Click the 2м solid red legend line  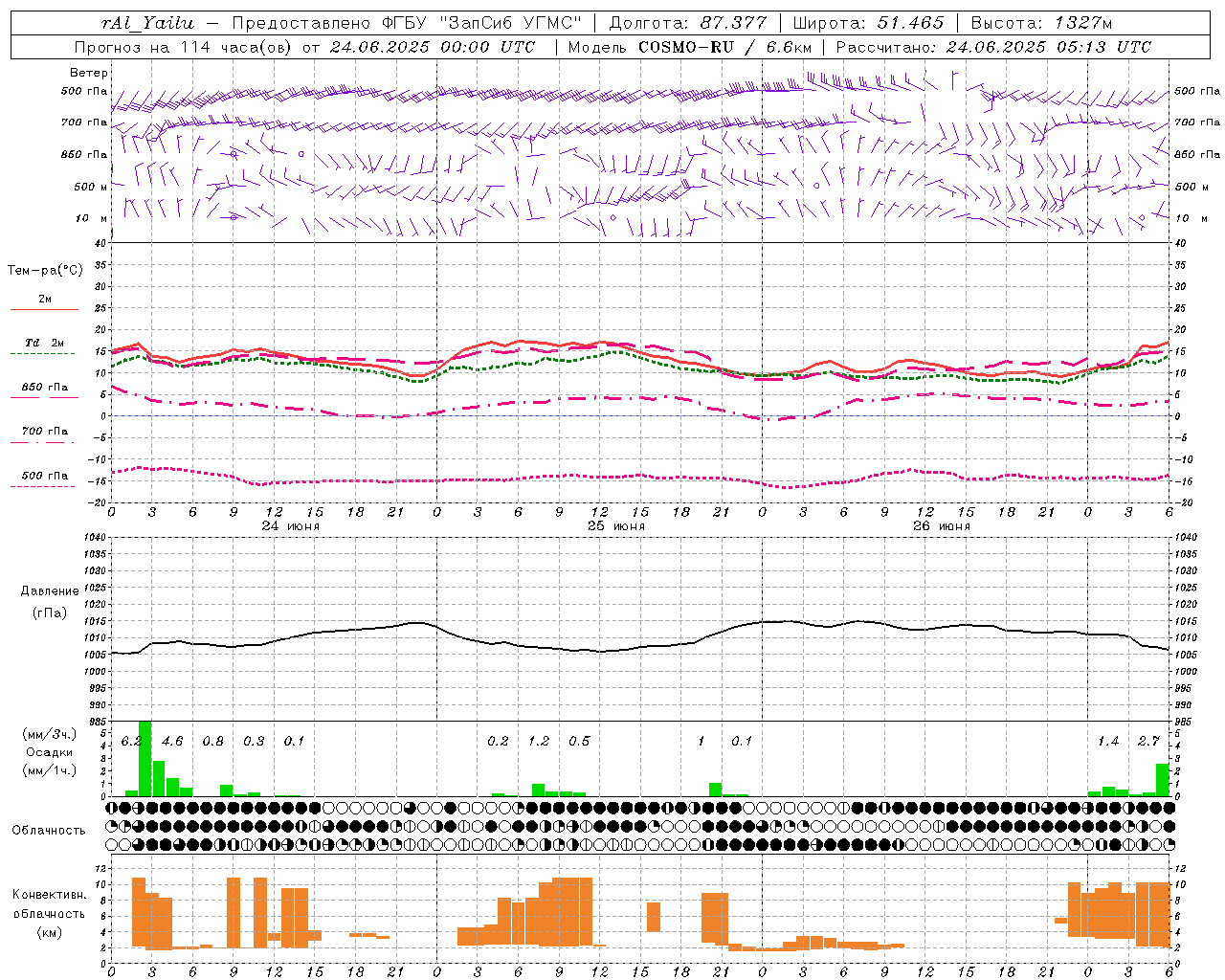point(44,309)
